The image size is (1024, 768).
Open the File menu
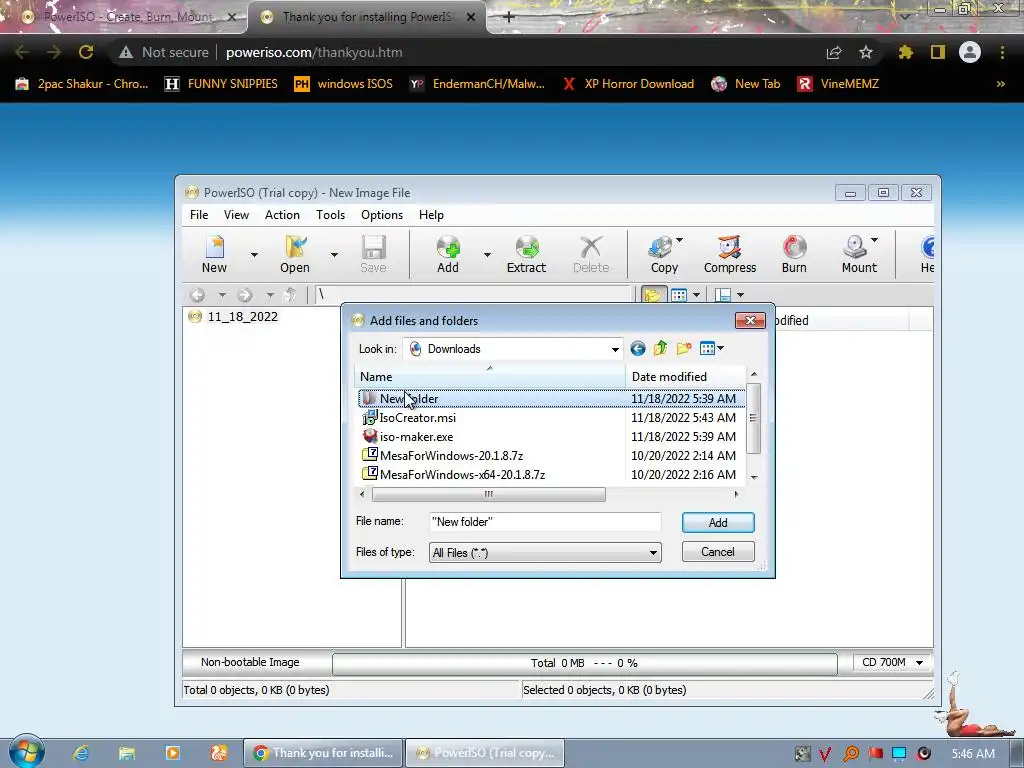[199, 215]
